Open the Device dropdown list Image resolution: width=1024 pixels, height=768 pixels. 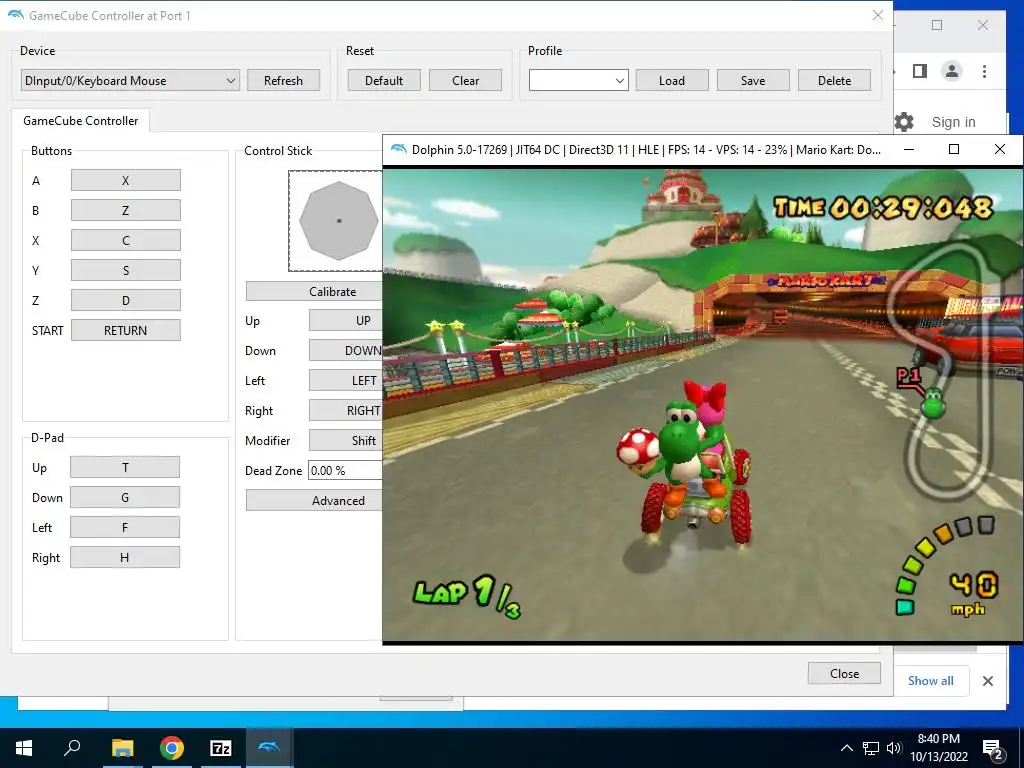coord(130,80)
